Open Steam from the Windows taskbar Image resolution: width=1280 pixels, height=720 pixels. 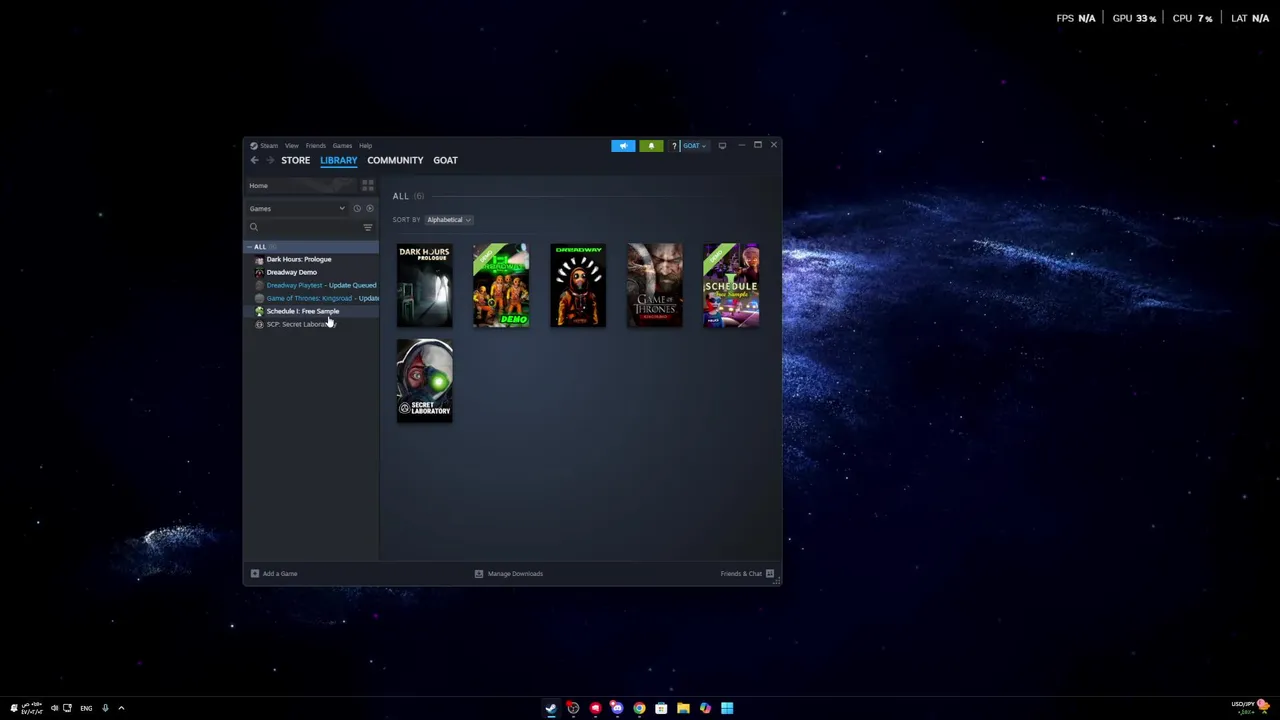pos(551,708)
